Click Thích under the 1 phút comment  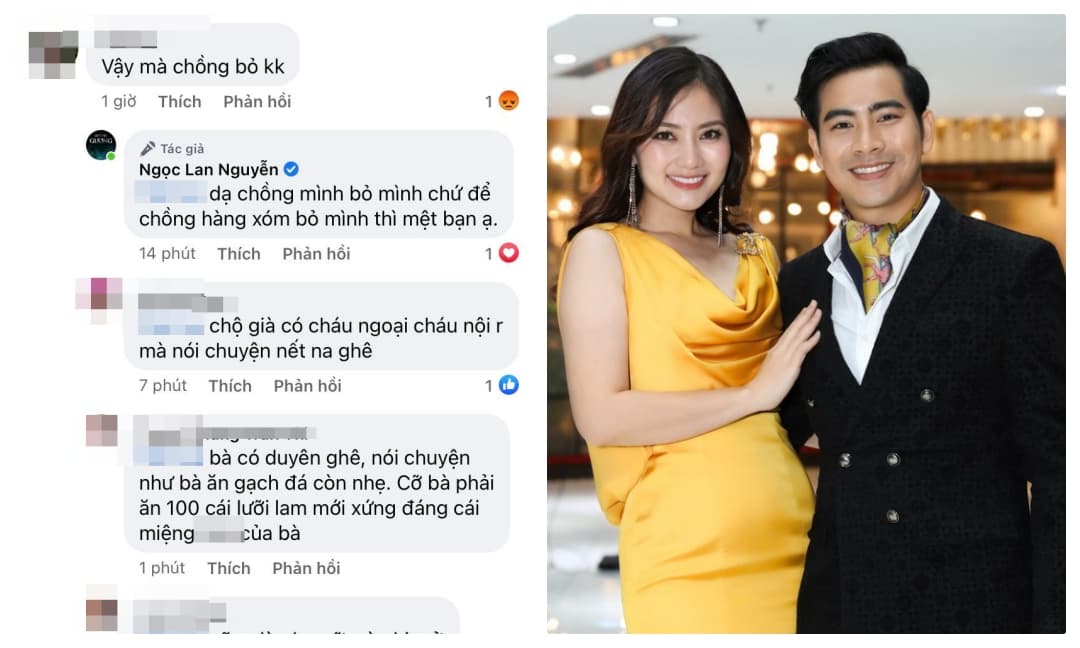point(229,568)
